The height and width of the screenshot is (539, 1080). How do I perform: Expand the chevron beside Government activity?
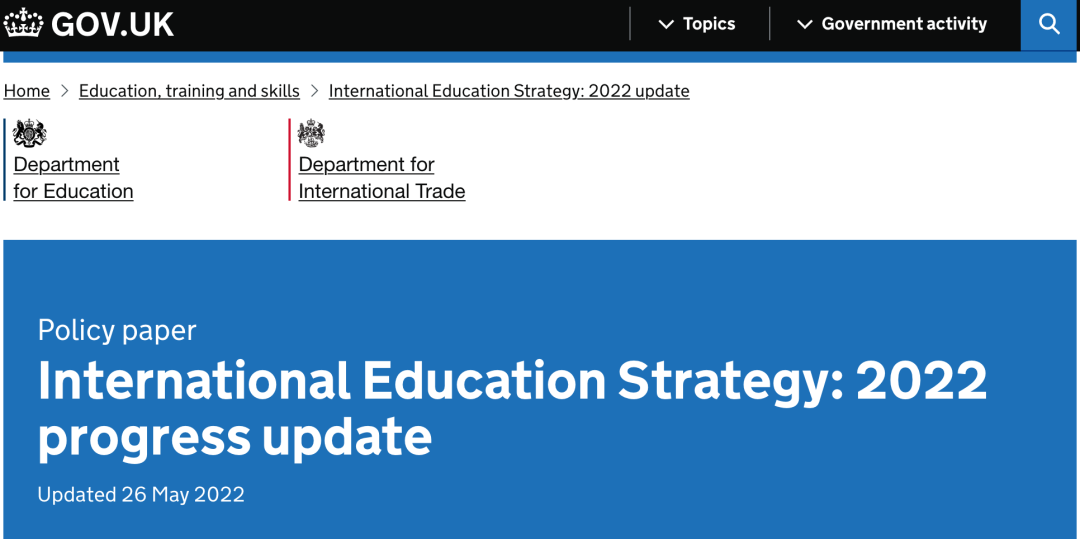(804, 24)
